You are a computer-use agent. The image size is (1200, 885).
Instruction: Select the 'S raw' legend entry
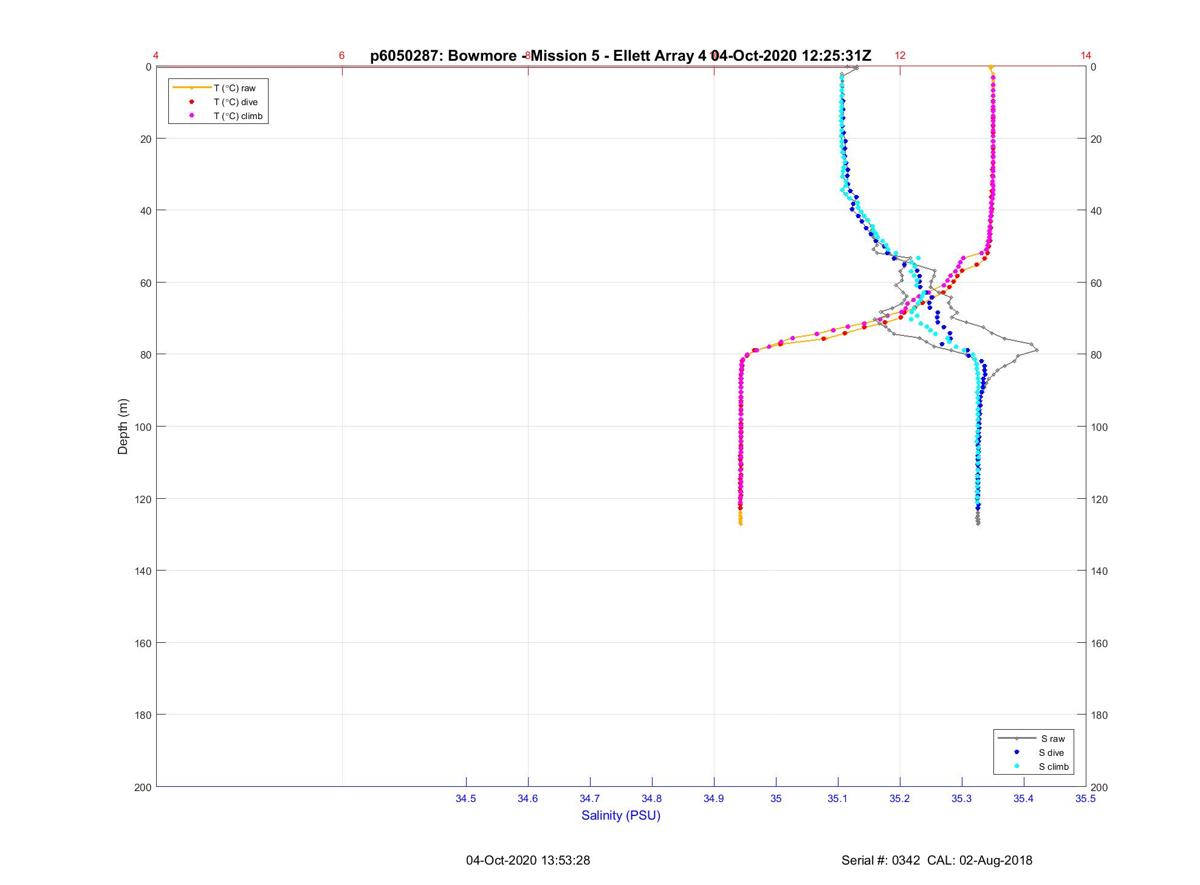pos(1034,738)
